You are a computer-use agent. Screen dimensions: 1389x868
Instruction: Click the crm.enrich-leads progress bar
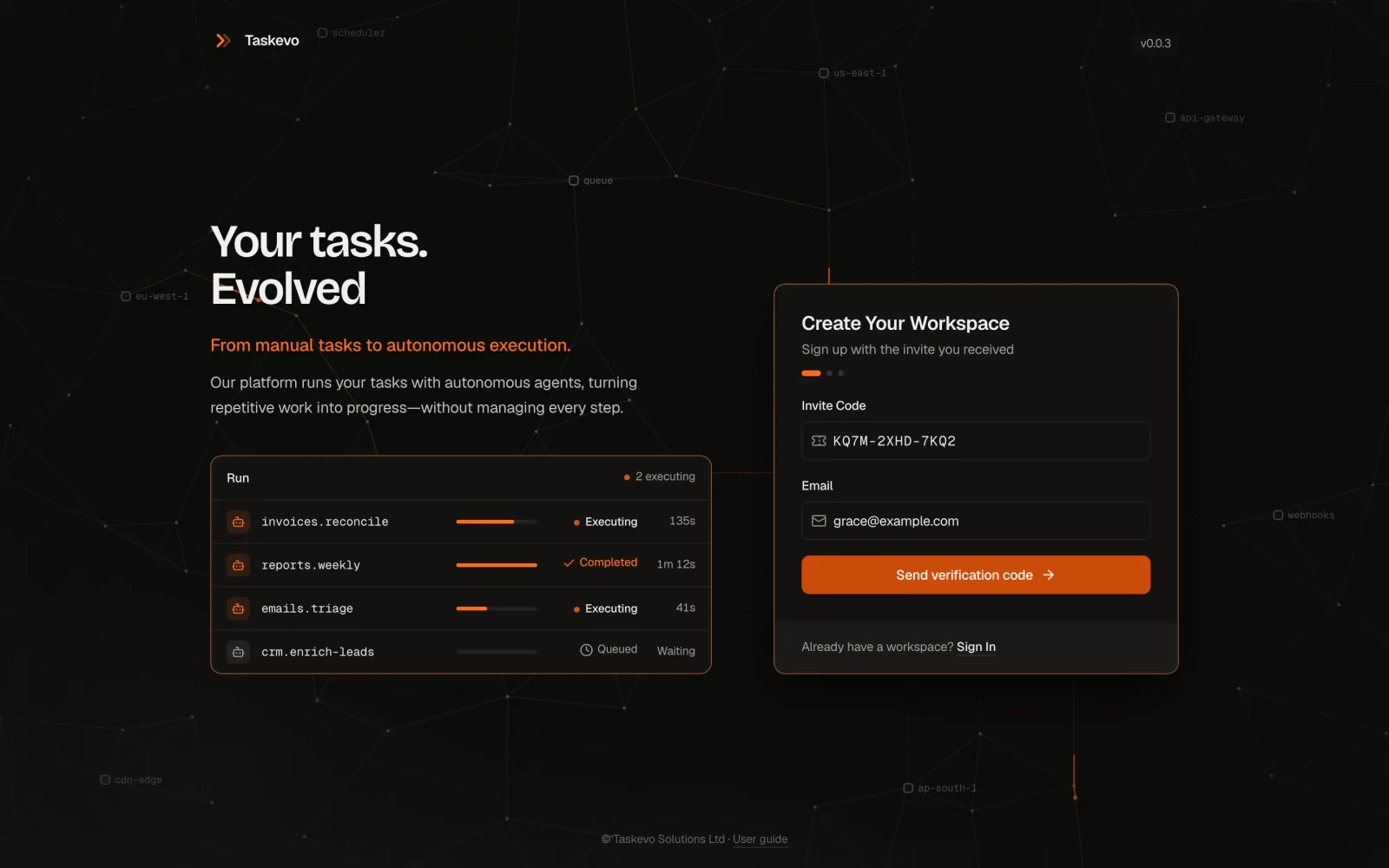497,652
